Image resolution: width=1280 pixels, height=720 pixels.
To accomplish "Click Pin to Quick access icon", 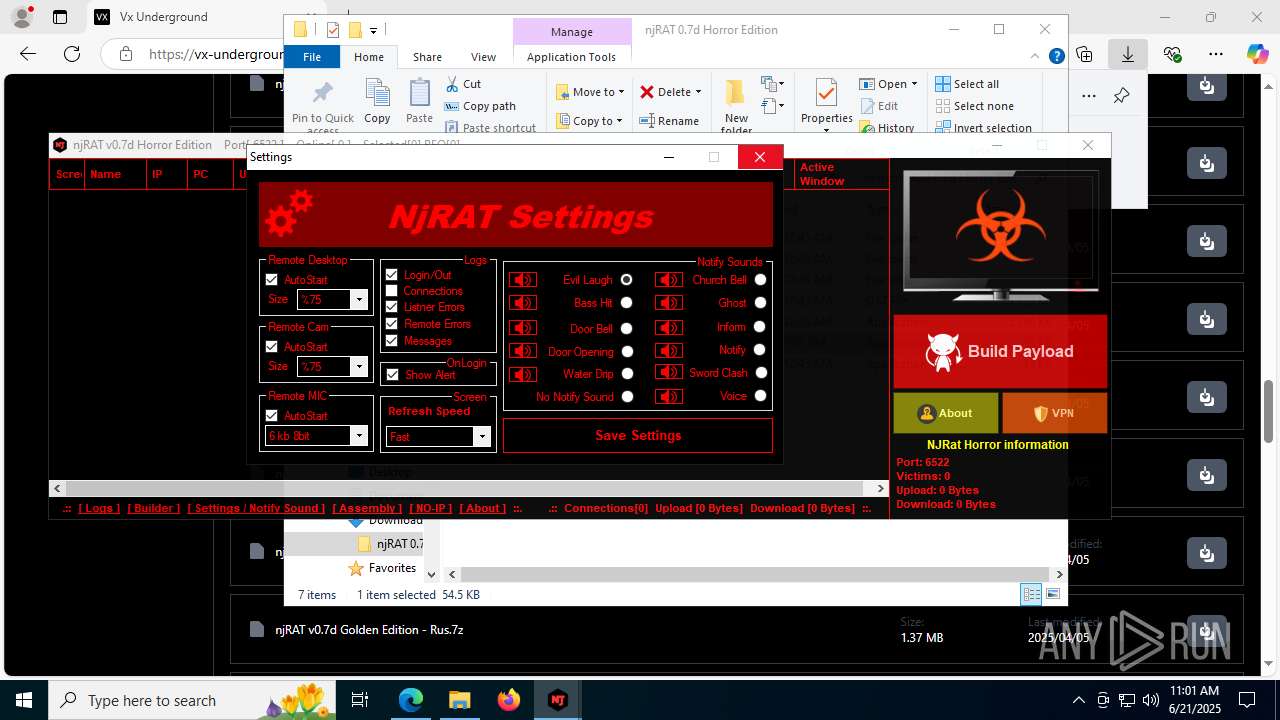I will click(323, 105).
